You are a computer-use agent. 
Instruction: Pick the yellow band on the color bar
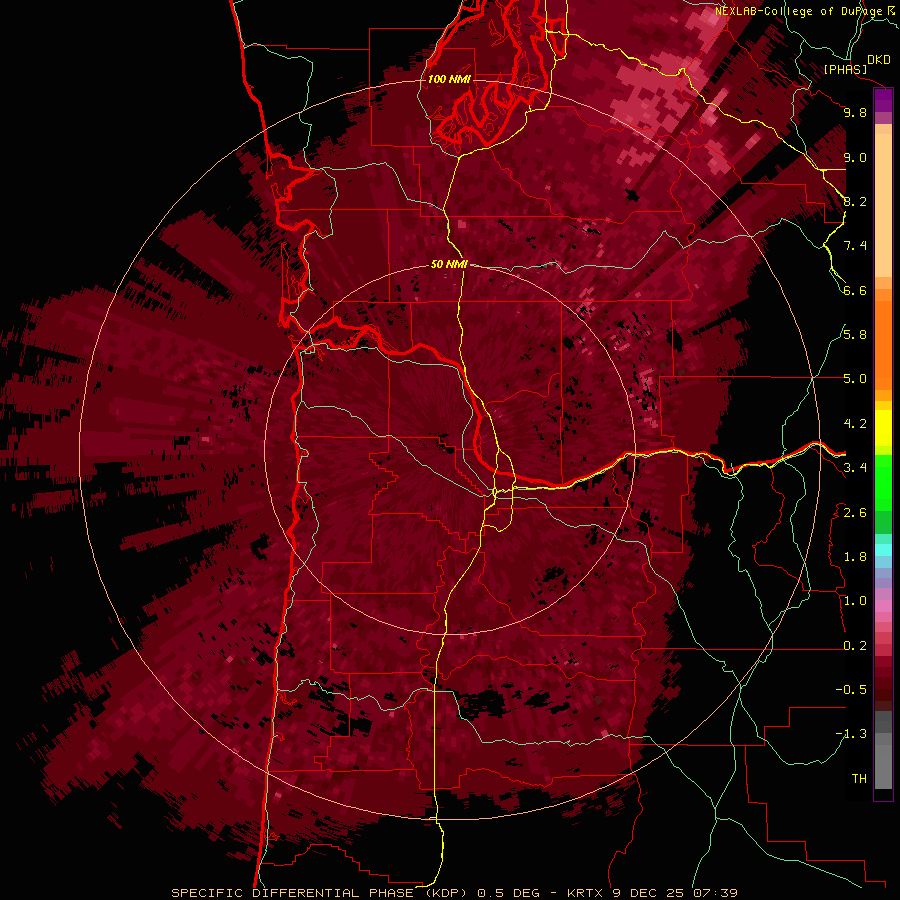point(883,428)
